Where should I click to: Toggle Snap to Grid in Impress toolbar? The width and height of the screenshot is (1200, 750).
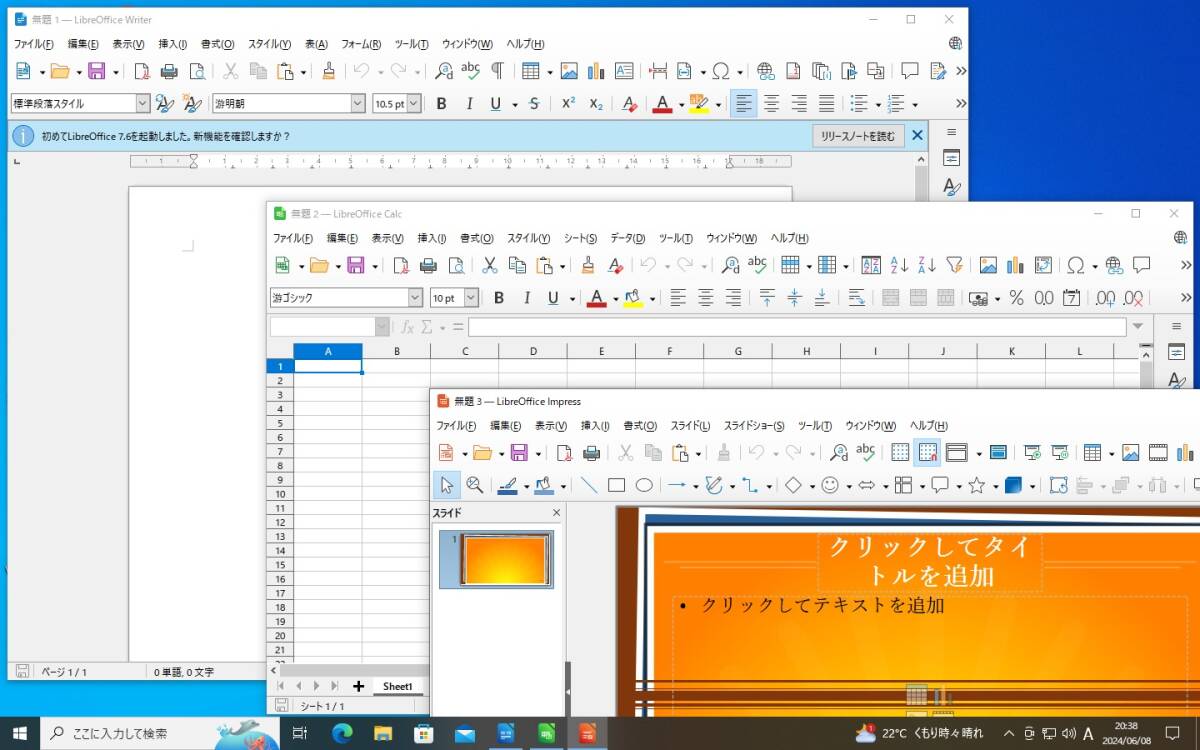(927, 452)
